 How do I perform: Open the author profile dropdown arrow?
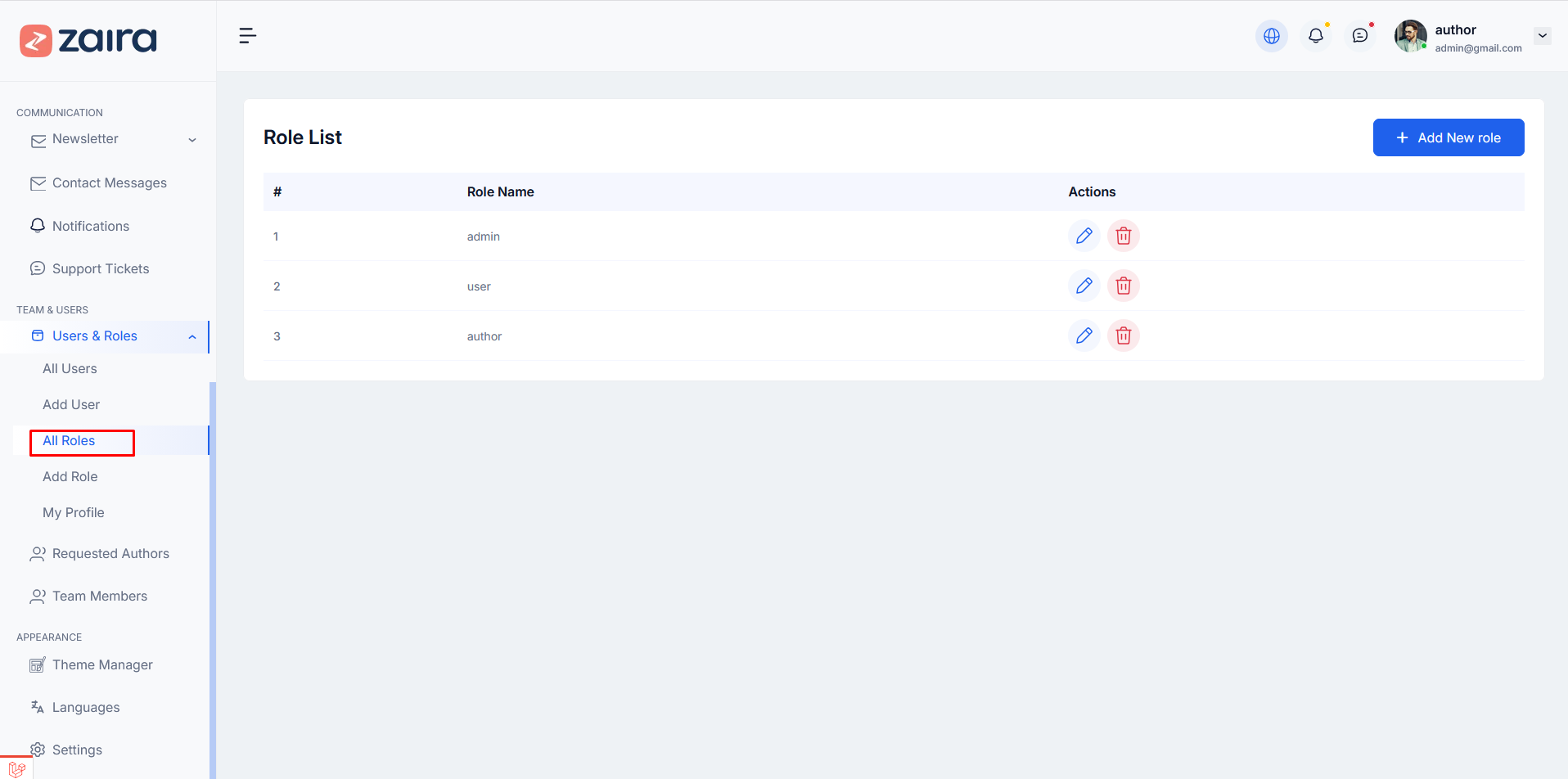(1542, 36)
